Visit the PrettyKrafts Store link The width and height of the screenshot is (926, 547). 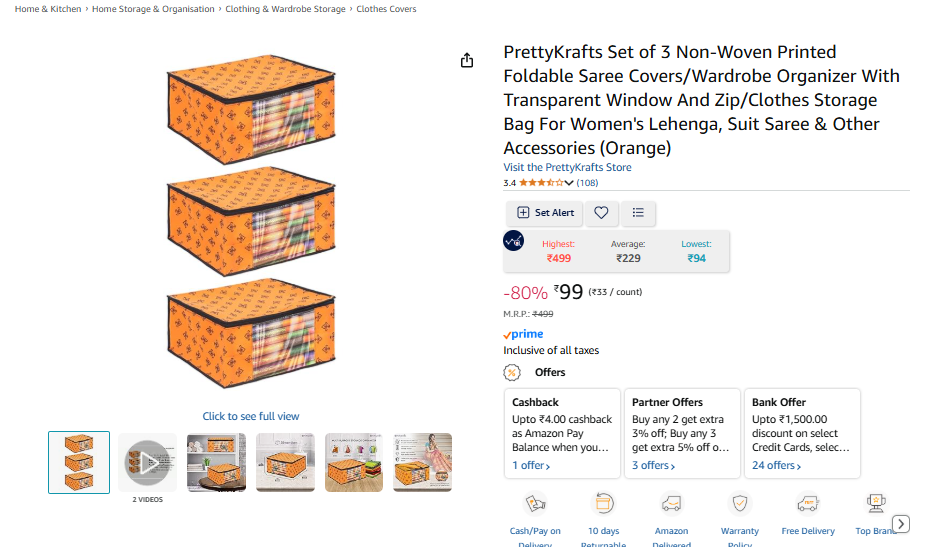click(567, 167)
